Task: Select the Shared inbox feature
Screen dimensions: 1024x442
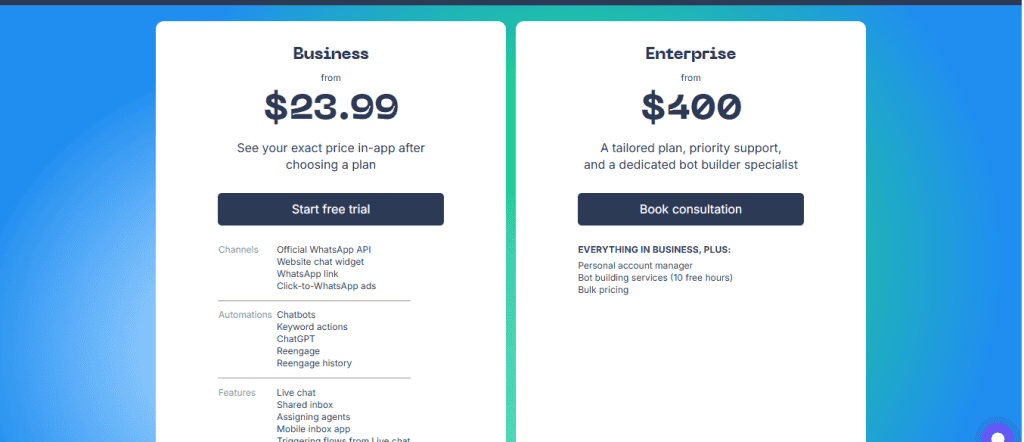Action: click(x=305, y=405)
